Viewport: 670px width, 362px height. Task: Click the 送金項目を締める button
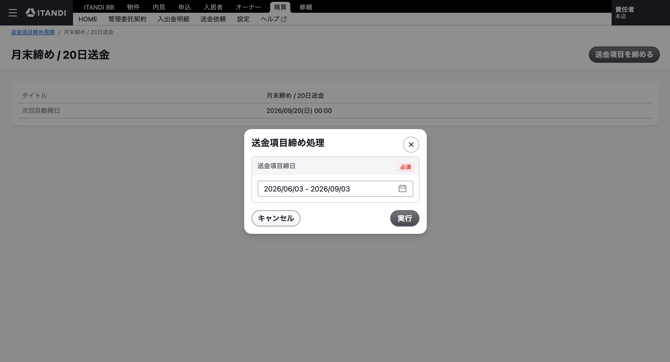pos(624,54)
